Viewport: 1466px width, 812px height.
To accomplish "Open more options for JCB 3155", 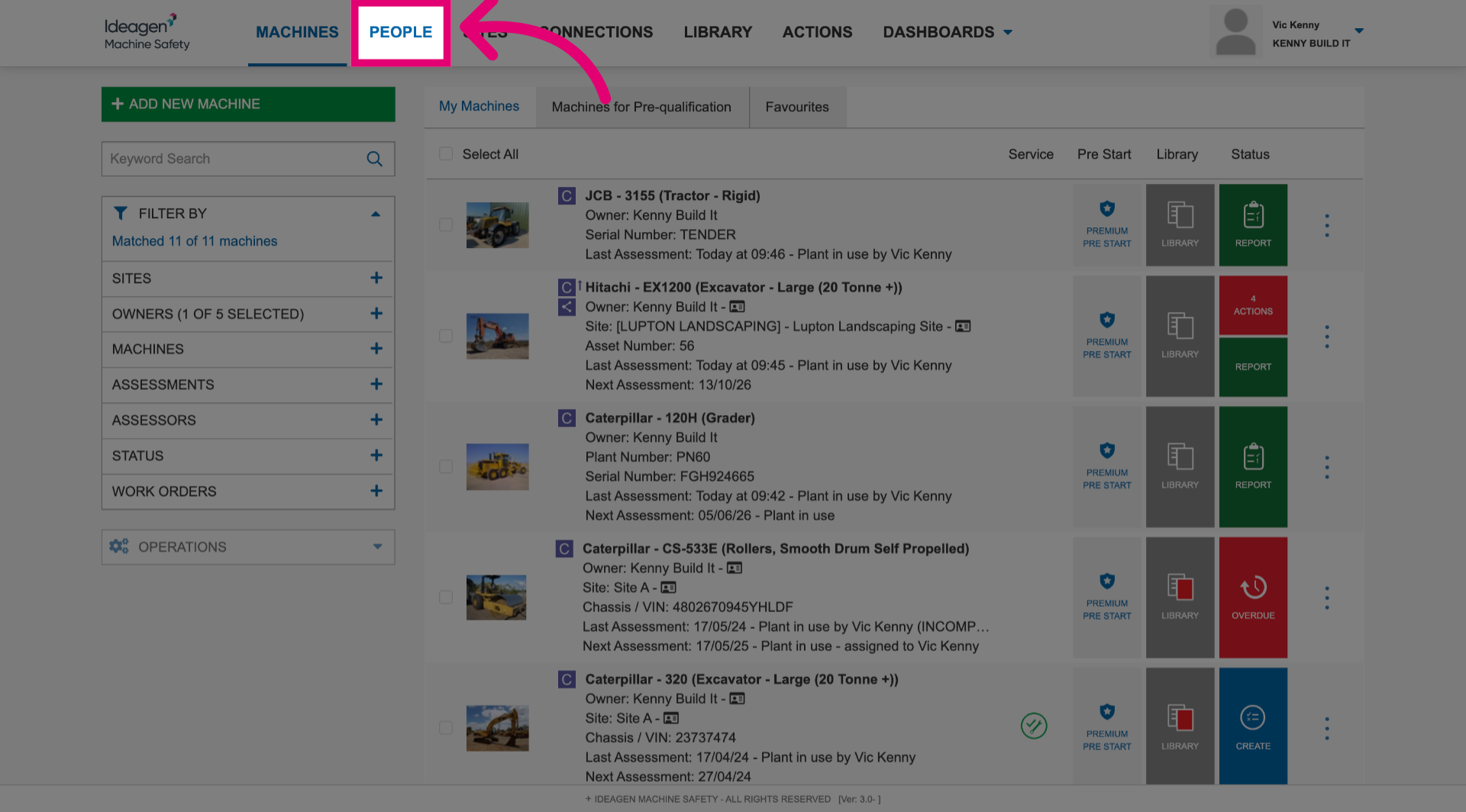I will click(1327, 225).
